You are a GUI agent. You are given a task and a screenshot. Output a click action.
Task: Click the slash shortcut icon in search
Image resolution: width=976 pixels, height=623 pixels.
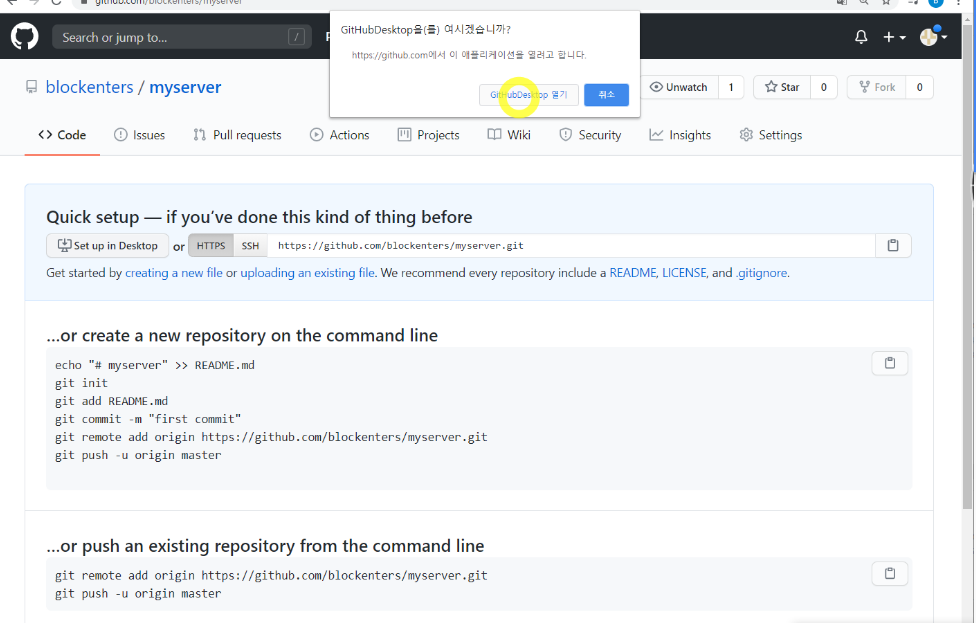click(x=296, y=37)
